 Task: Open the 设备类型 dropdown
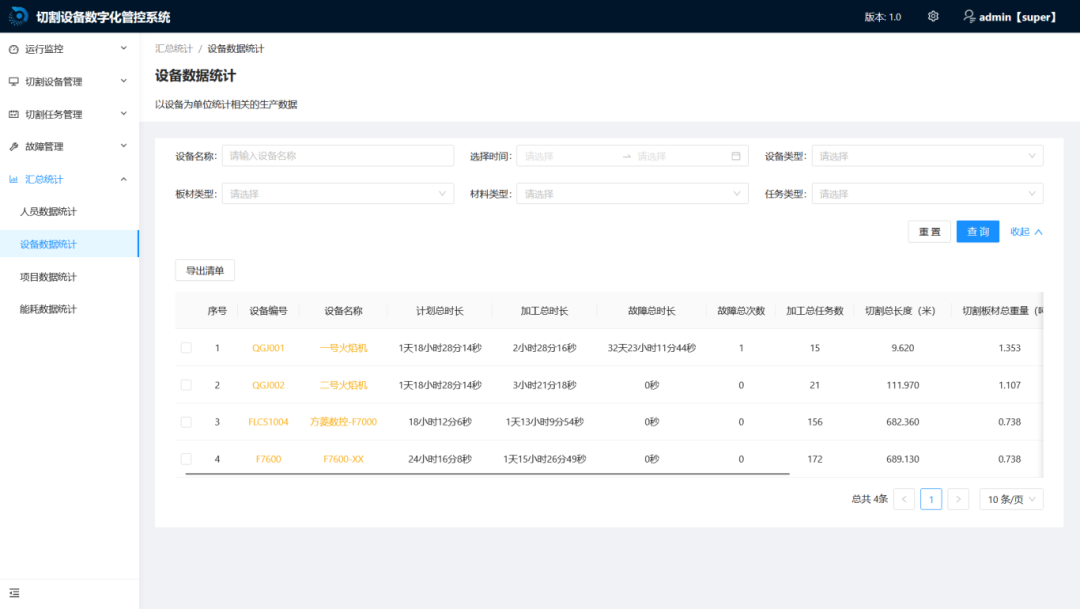pos(925,155)
